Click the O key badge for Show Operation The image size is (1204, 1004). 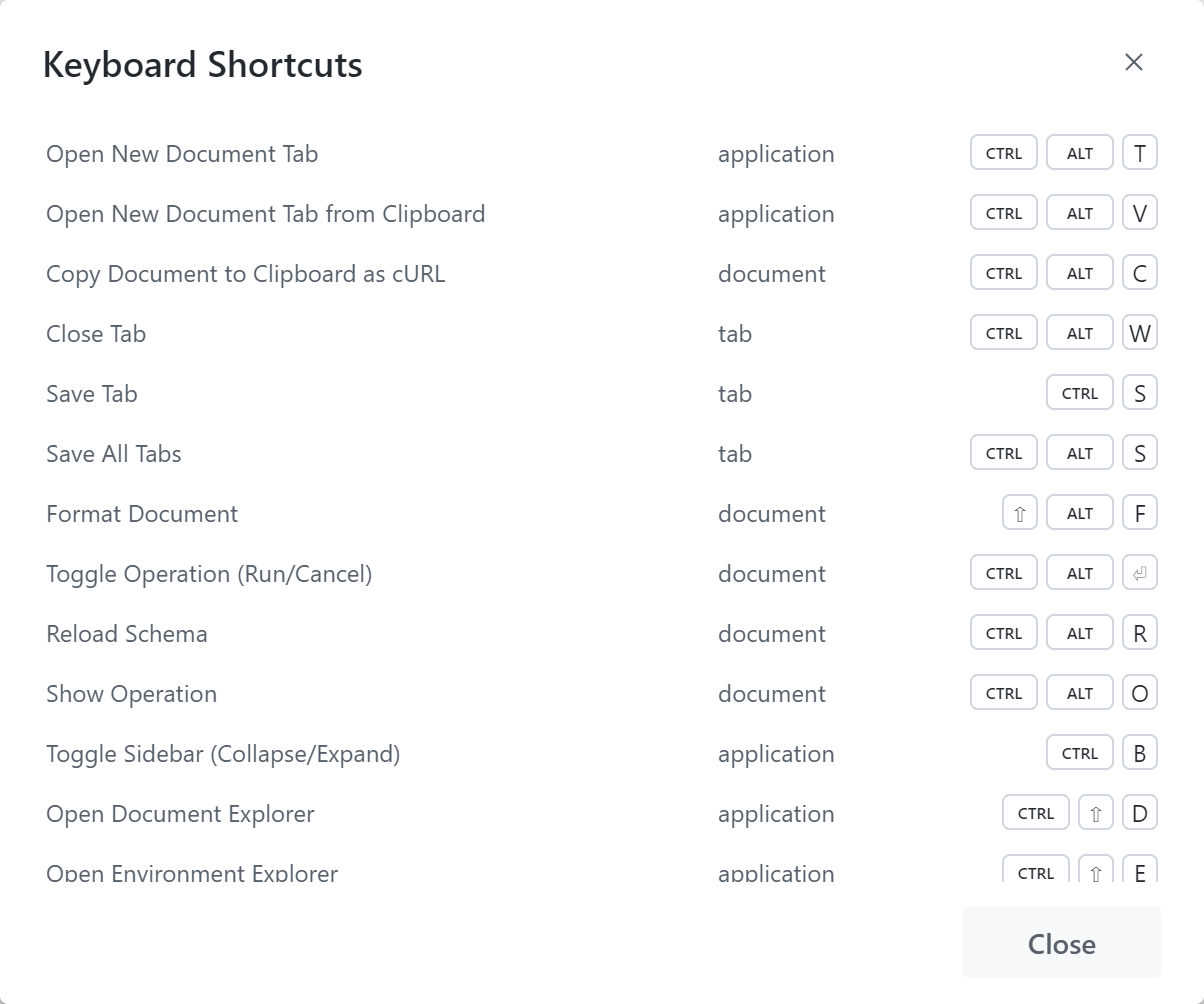click(1139, 693)
